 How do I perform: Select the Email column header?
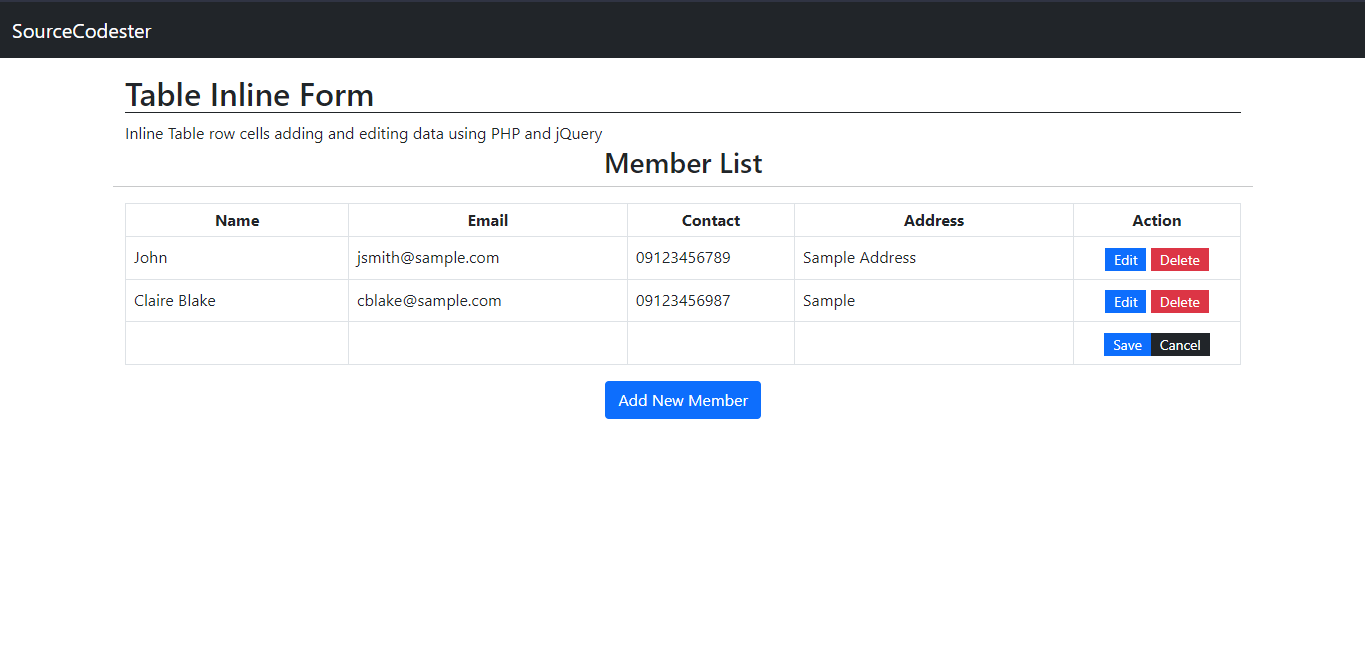click(x=487, y=220)
